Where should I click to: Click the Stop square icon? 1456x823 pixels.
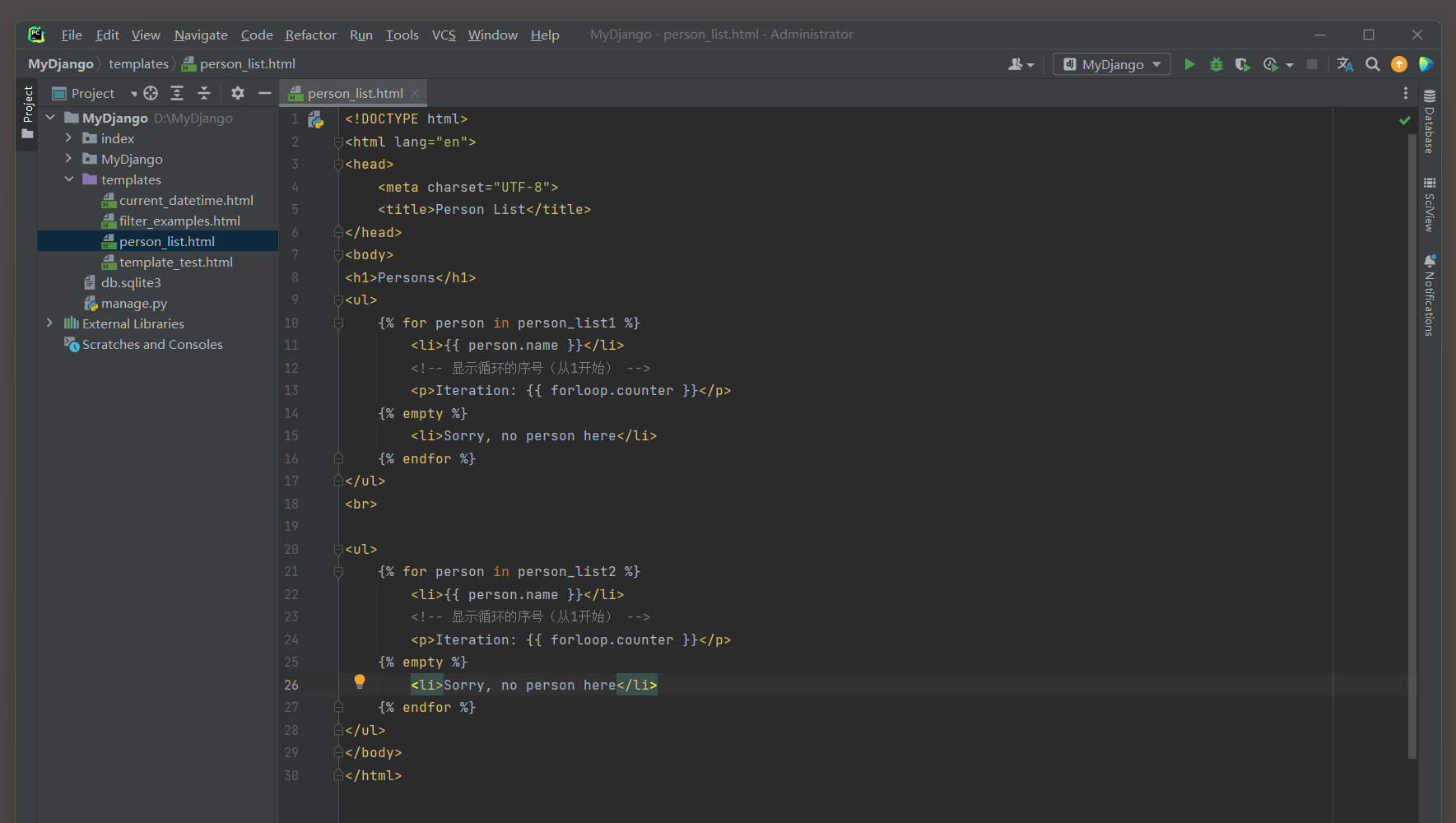(1312, 64)
